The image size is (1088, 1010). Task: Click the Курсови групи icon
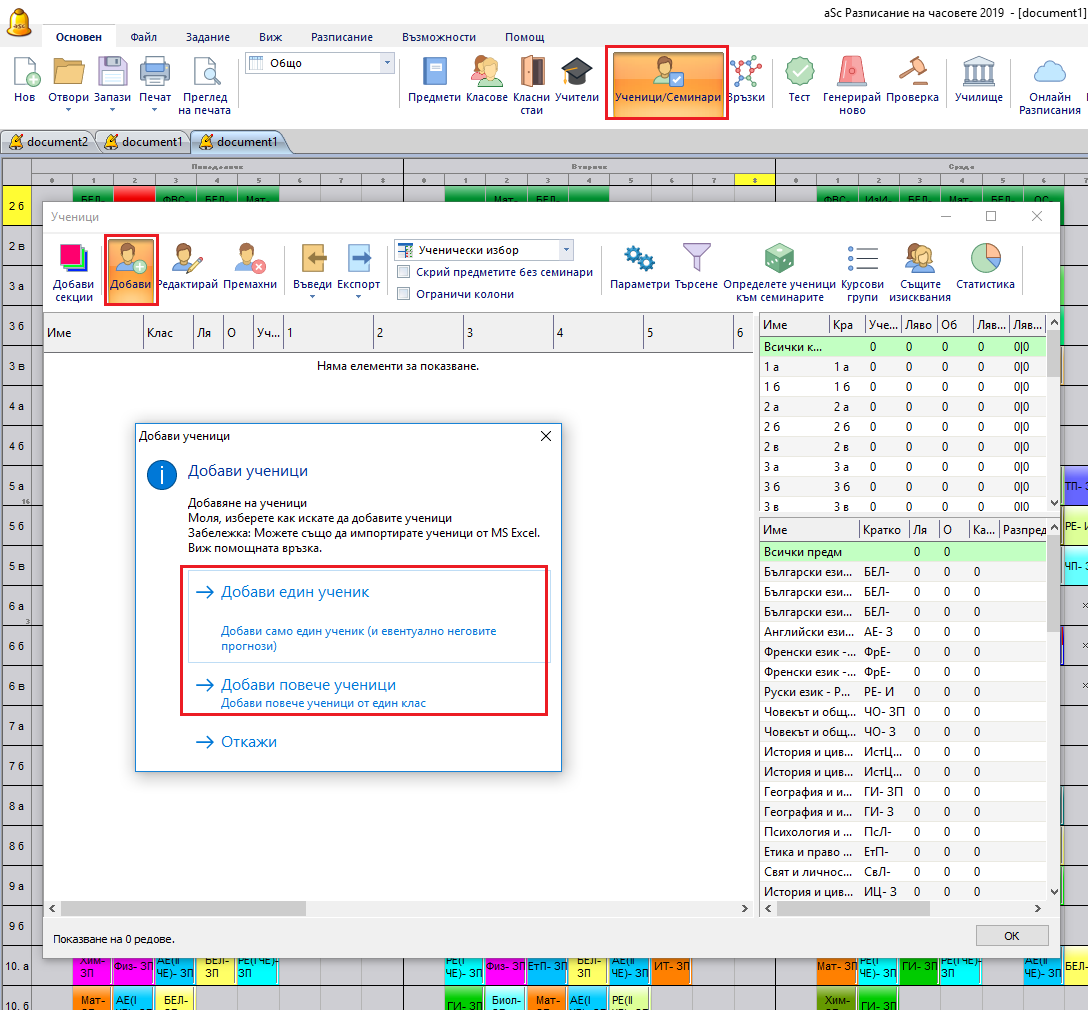862,260
